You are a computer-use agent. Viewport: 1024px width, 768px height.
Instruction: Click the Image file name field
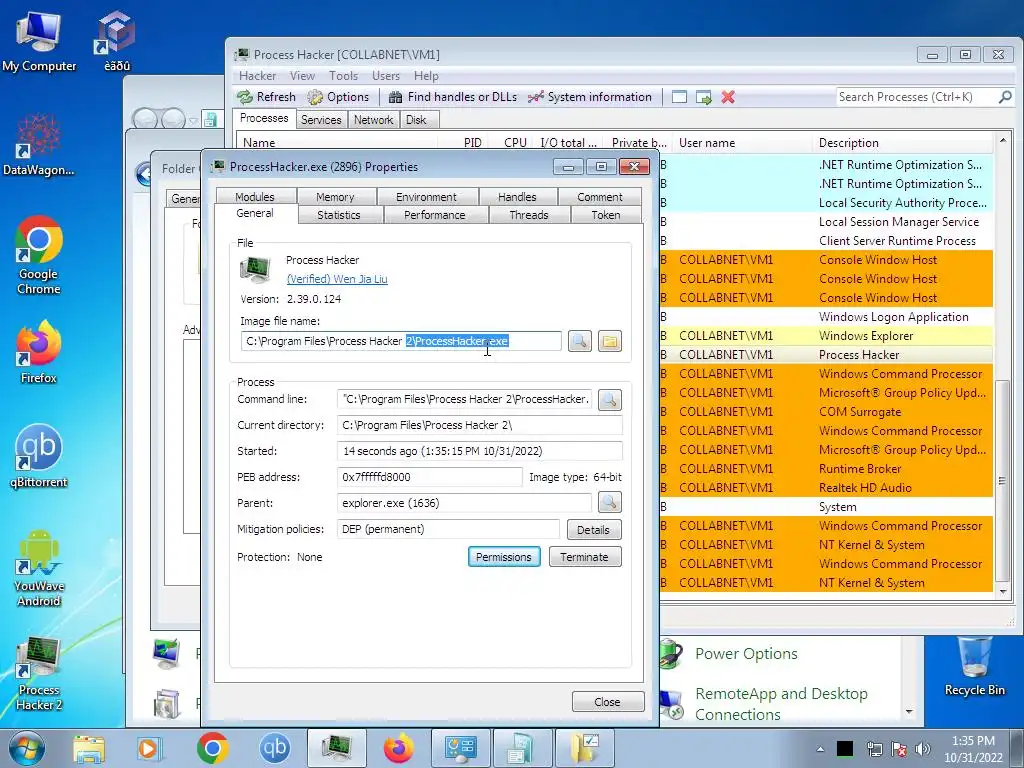click(x=401, y=341)
